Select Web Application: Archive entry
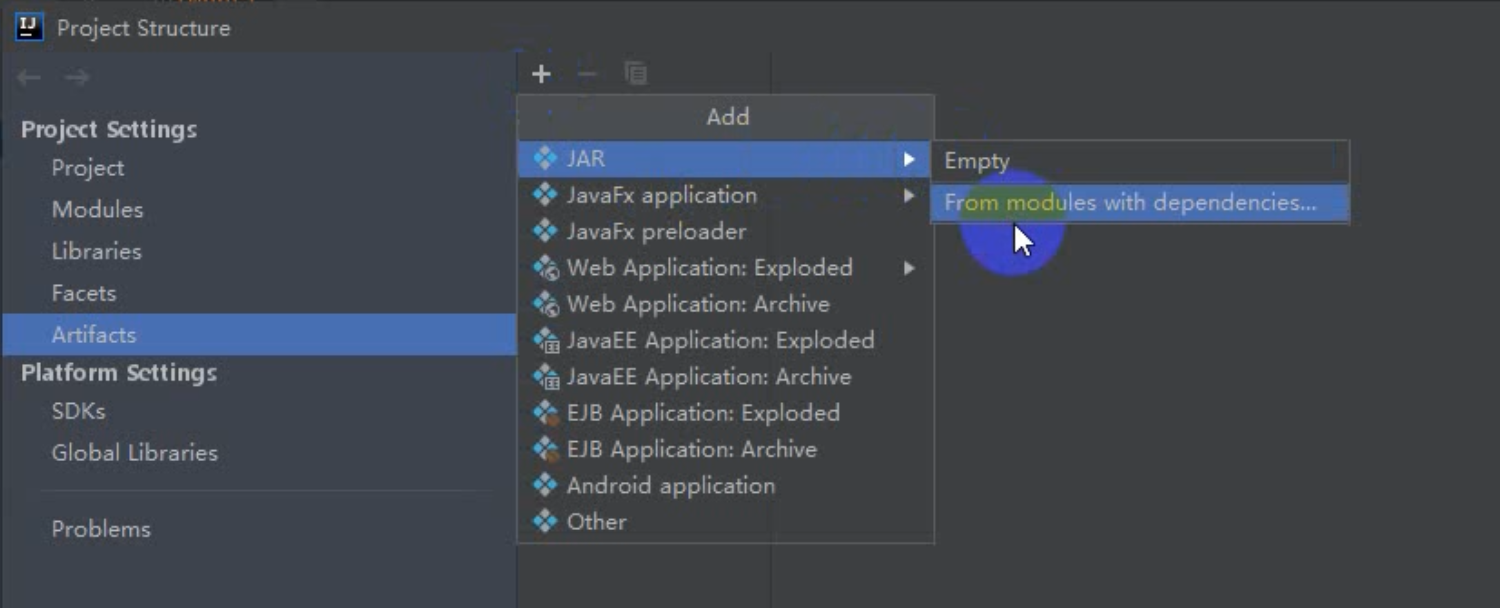Screen dimensions: 1500x608 (724, 304)
